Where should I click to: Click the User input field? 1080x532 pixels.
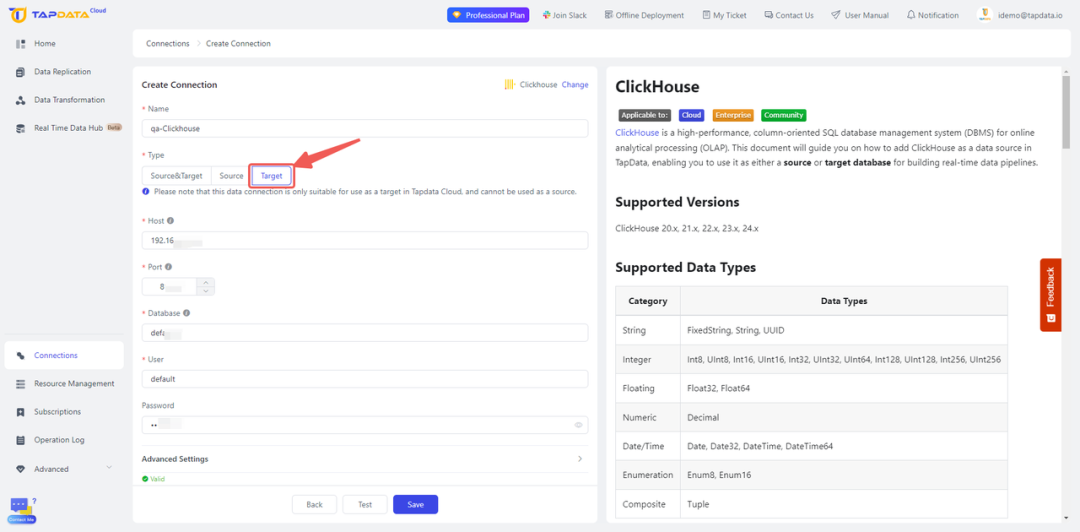pyautogui.click(x=365, y=379)
